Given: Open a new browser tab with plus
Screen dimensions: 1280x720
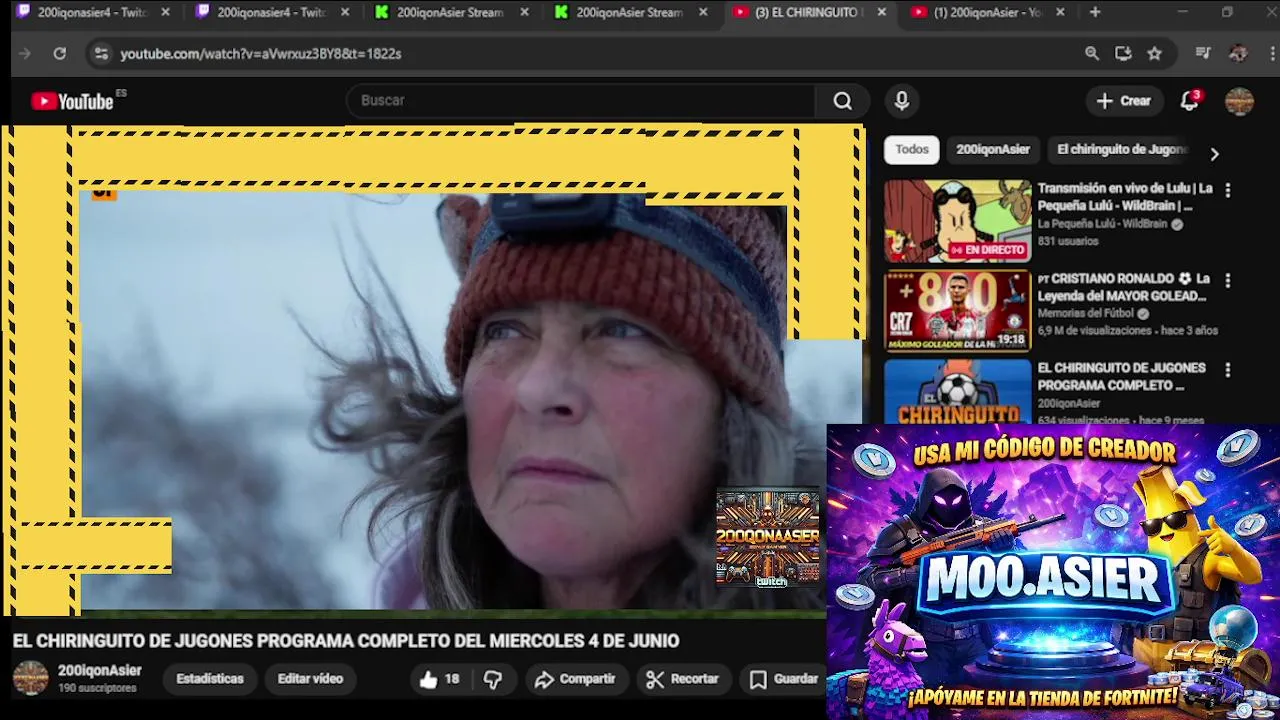Looking at the screenshot, I should 1095,12.
